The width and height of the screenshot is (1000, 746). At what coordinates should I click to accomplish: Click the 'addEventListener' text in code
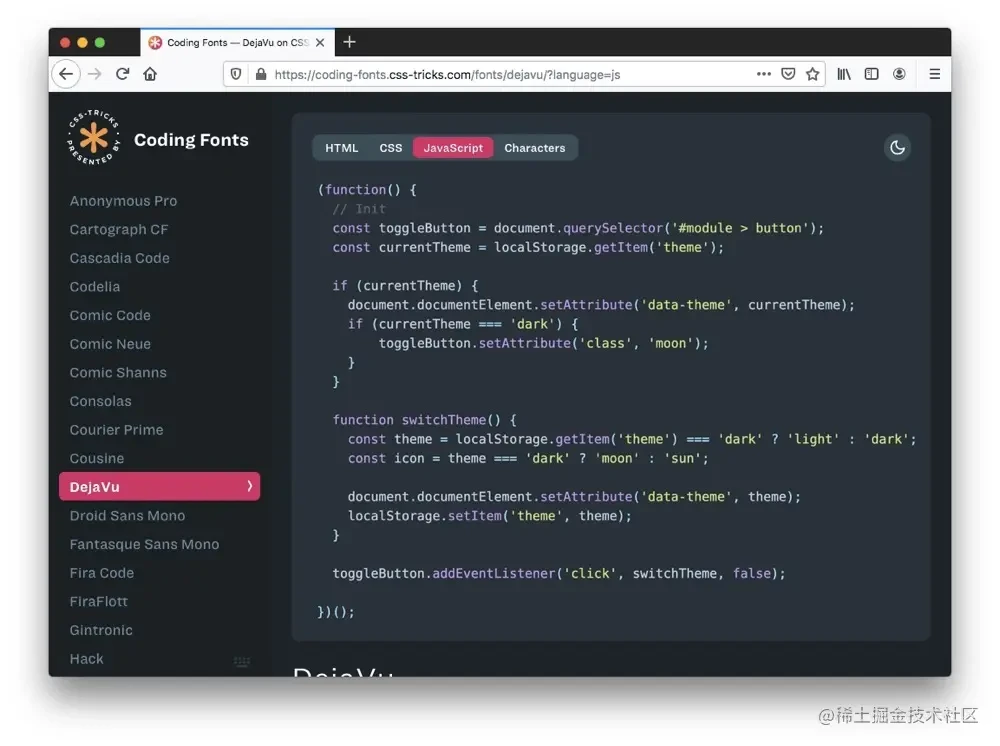point(494,574)
